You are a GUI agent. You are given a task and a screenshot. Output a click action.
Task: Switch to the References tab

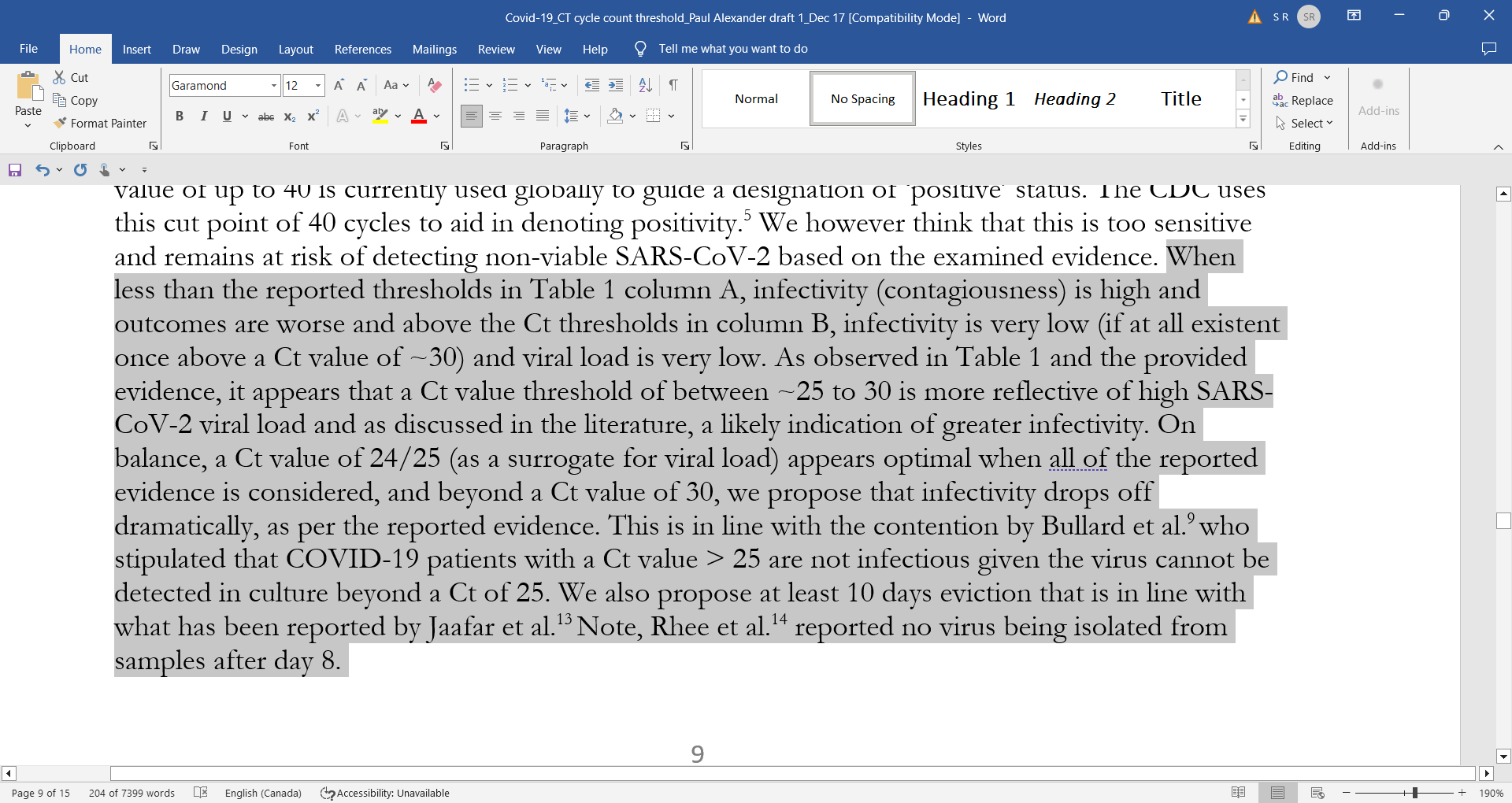363,49
